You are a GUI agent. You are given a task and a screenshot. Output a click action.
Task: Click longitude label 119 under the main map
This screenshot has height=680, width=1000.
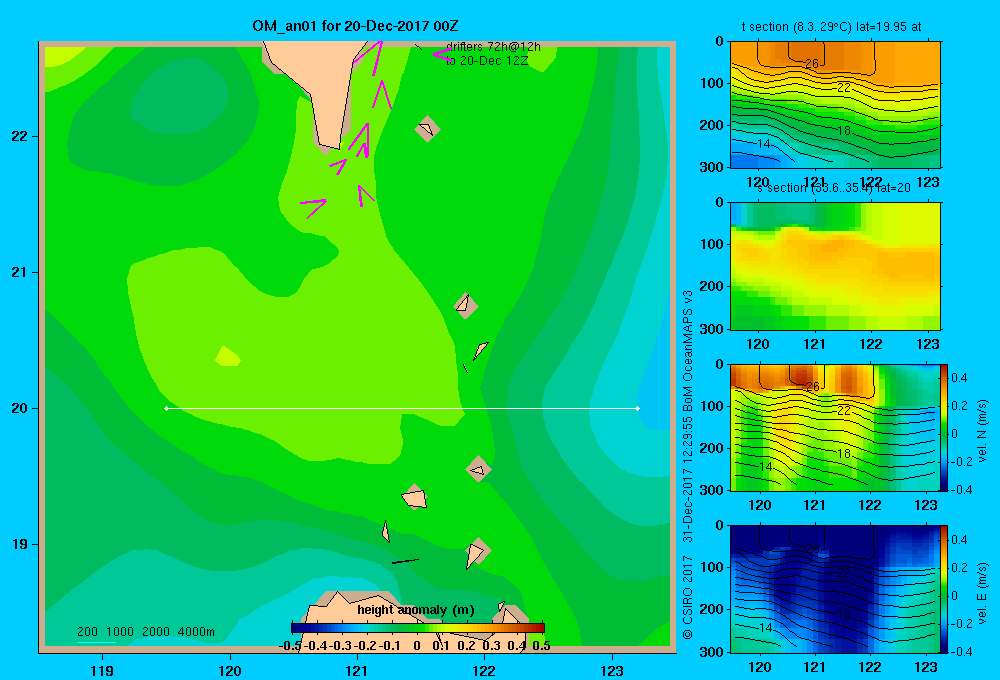point(102,670)
